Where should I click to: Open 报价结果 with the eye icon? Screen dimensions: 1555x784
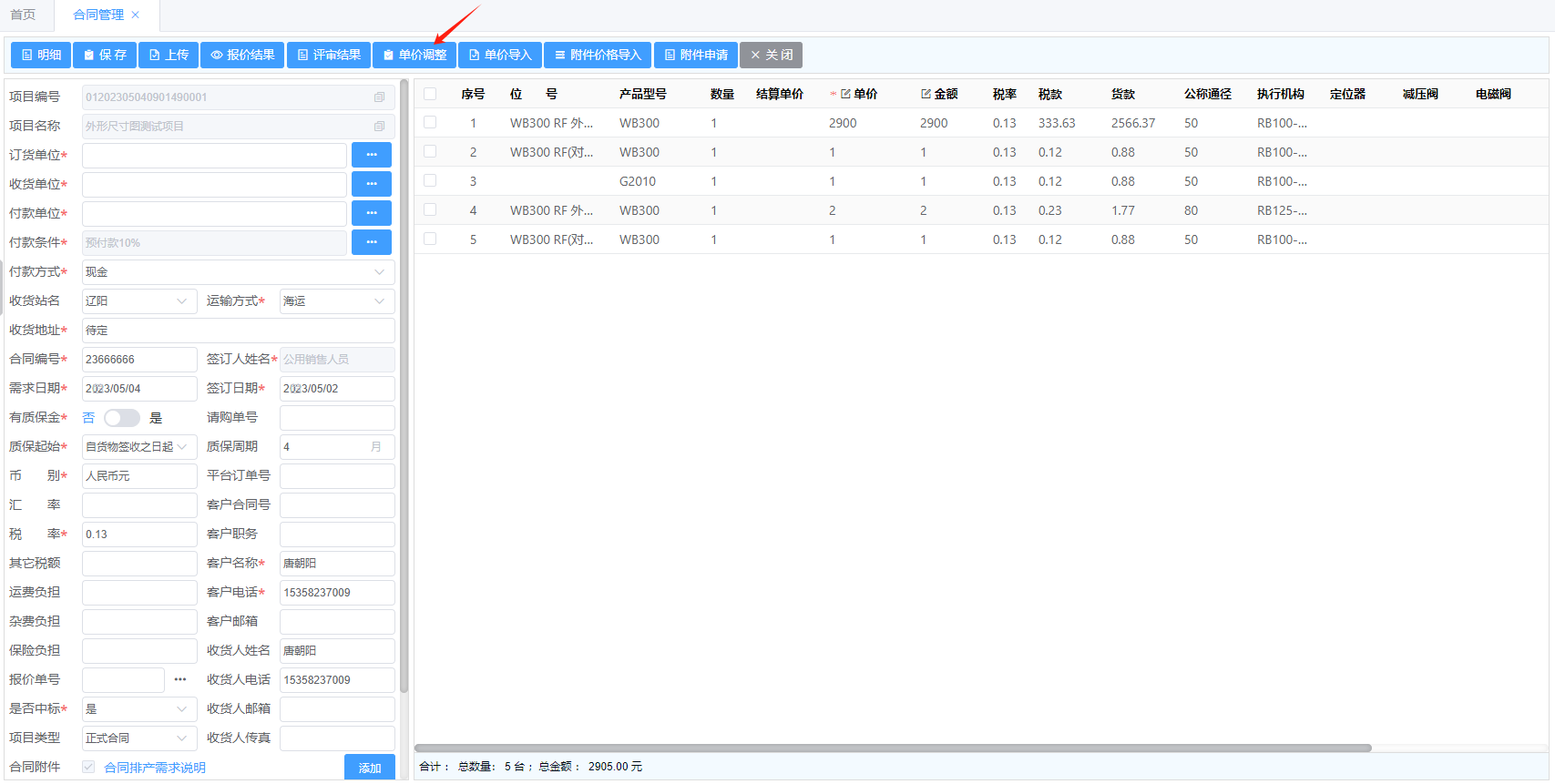pyautogui.click(x=242, y=56)
